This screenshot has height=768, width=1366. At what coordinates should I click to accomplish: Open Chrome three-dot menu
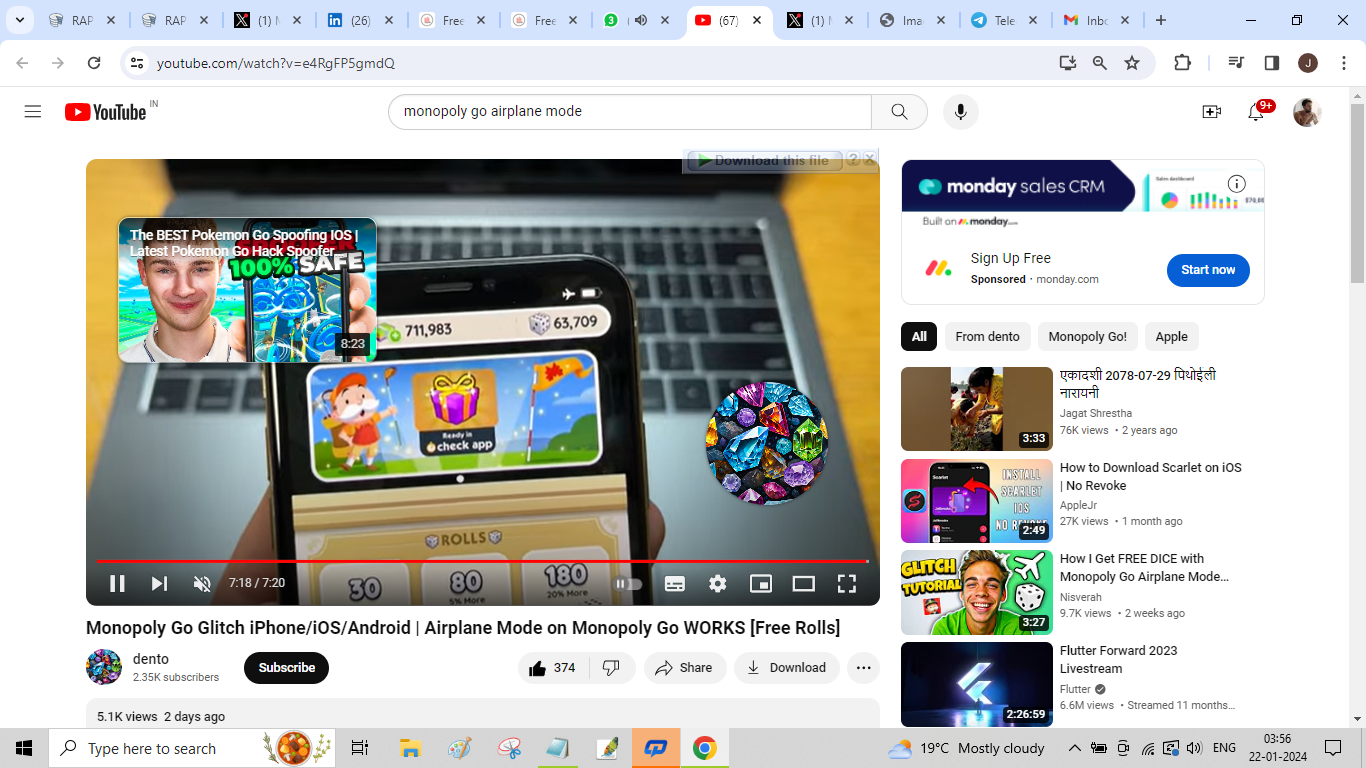(1342, 63)
